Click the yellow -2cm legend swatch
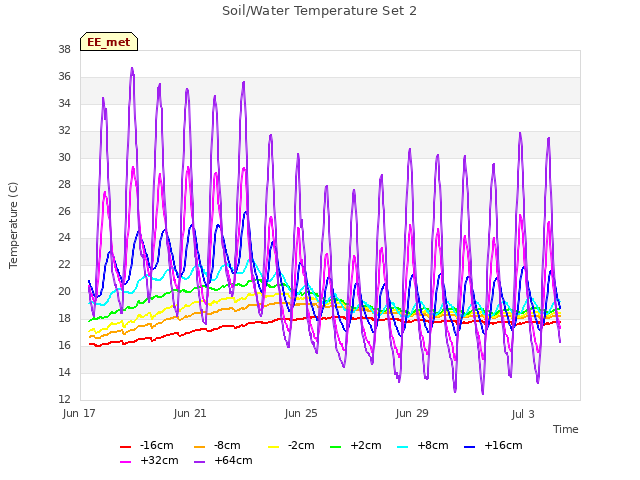This screenshot has height=480, width=640. (x=273, y=447)
